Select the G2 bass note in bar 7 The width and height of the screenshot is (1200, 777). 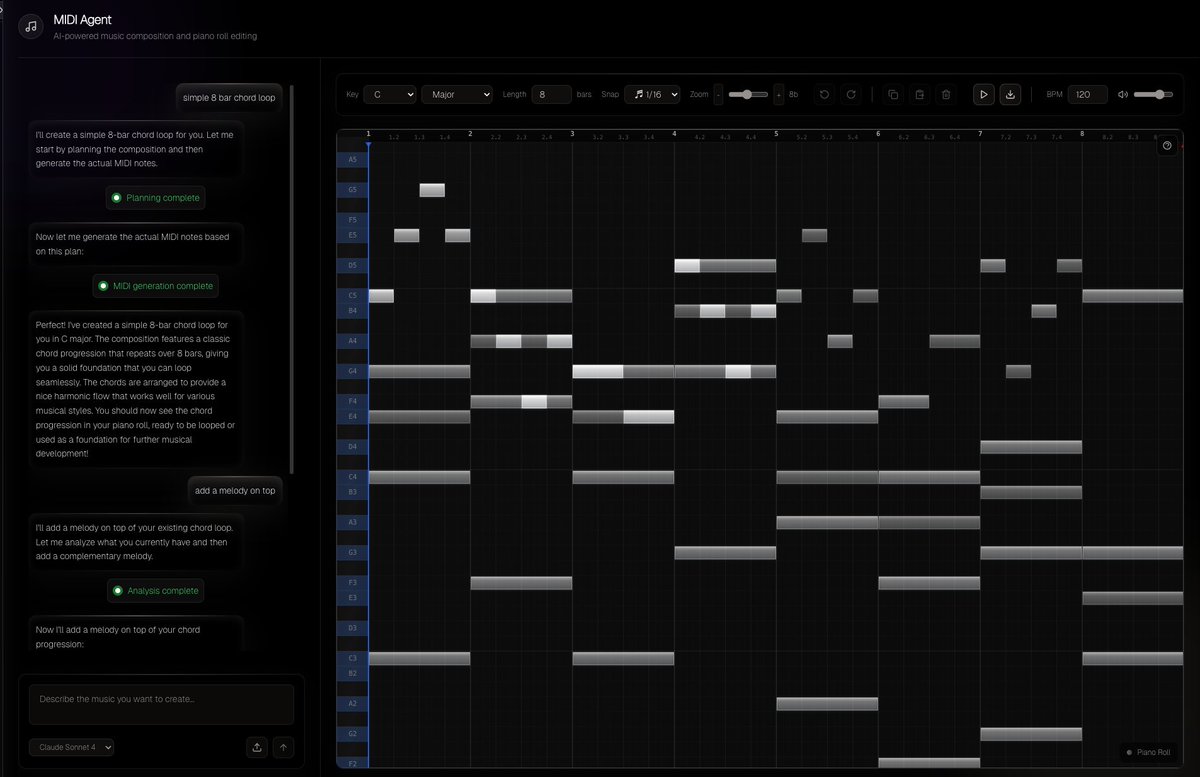pyautogui.click(x=1031, y=734)
